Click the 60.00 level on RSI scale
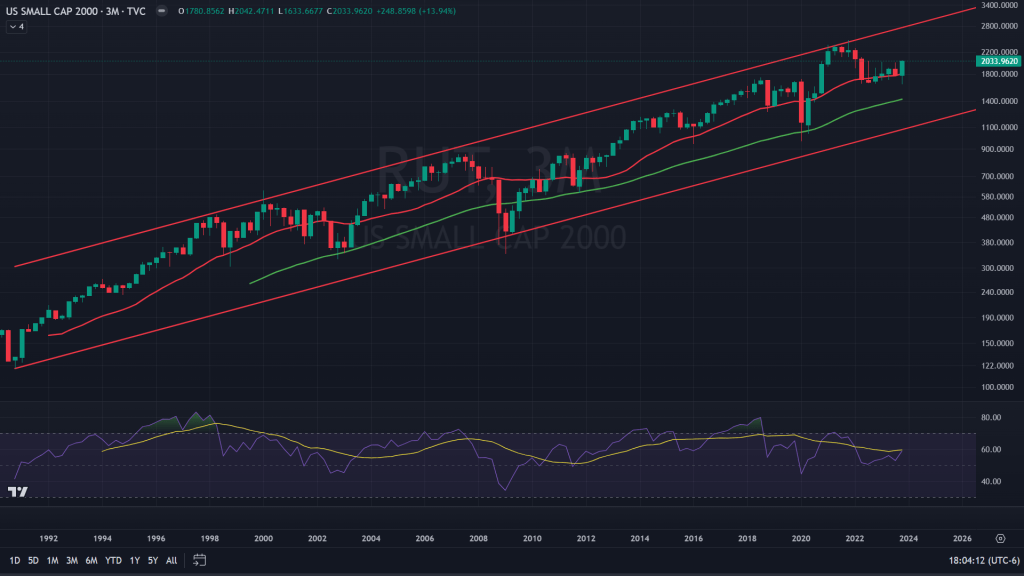Image resolution: width=1024 pixels, height=576 pixels. click(x=990, y=449)
